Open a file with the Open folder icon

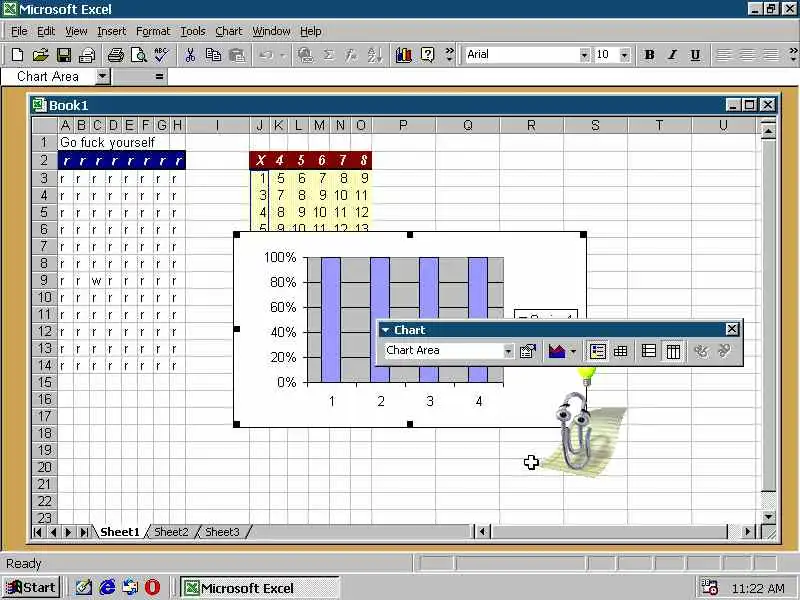(40, 55)
